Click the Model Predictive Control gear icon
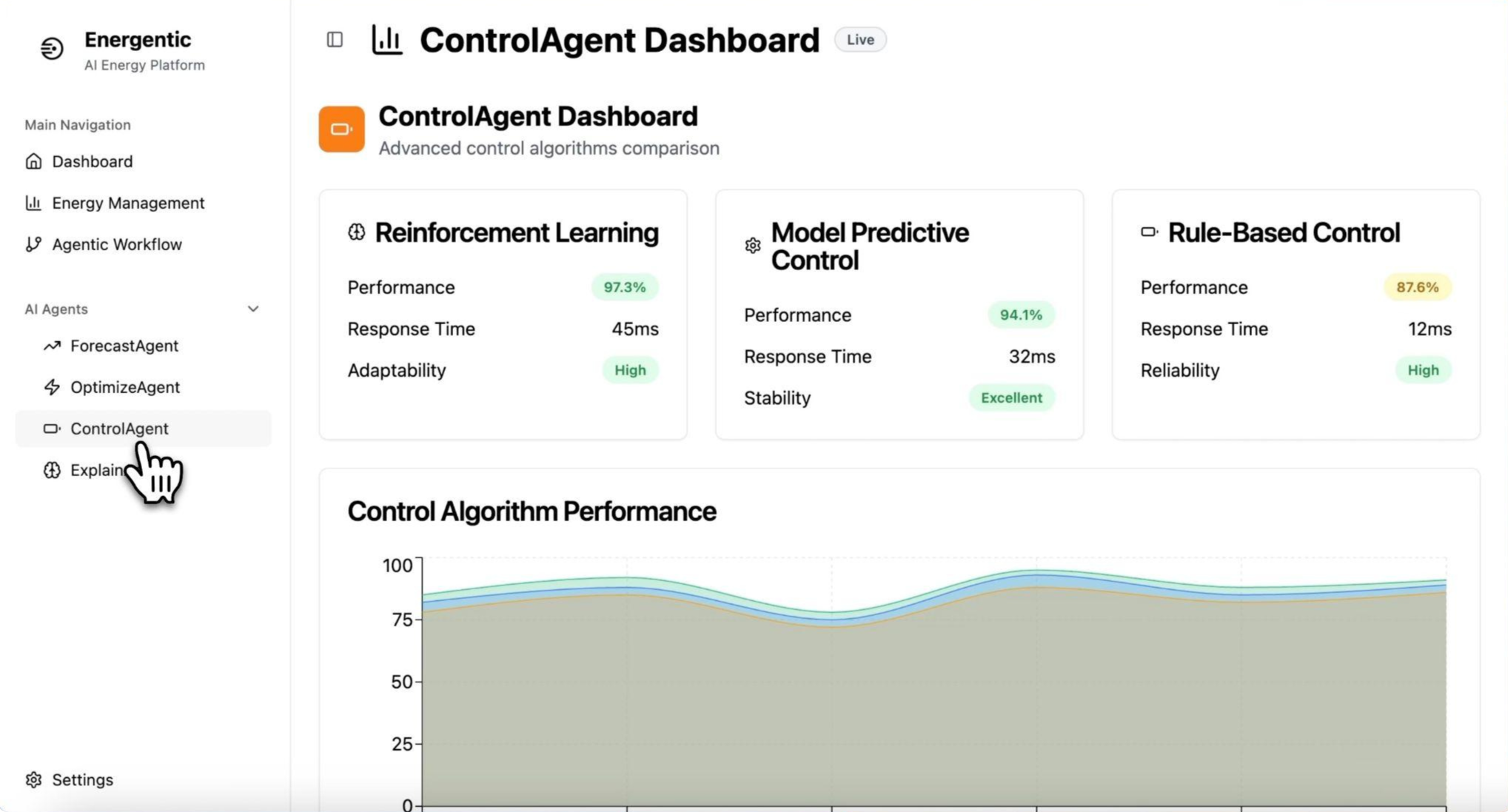 [753, 246]
